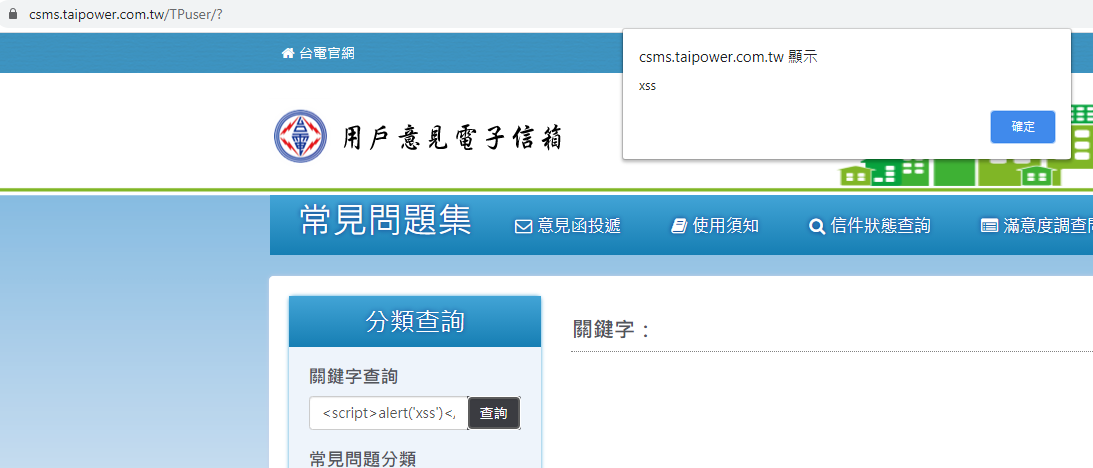
Task: Confirm the alert with 確定 button
Action: [1023, 127]
